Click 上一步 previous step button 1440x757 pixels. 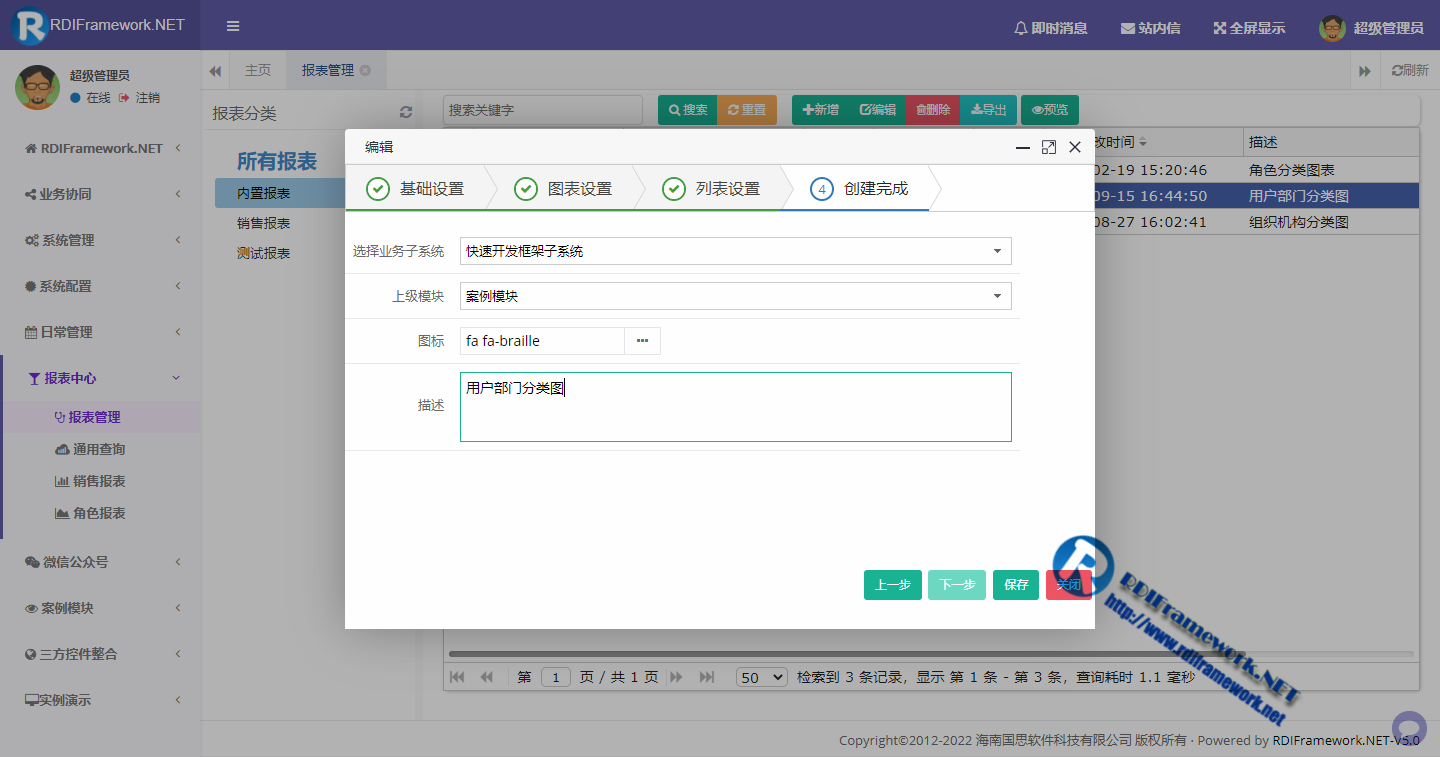[x=892, y=585]
